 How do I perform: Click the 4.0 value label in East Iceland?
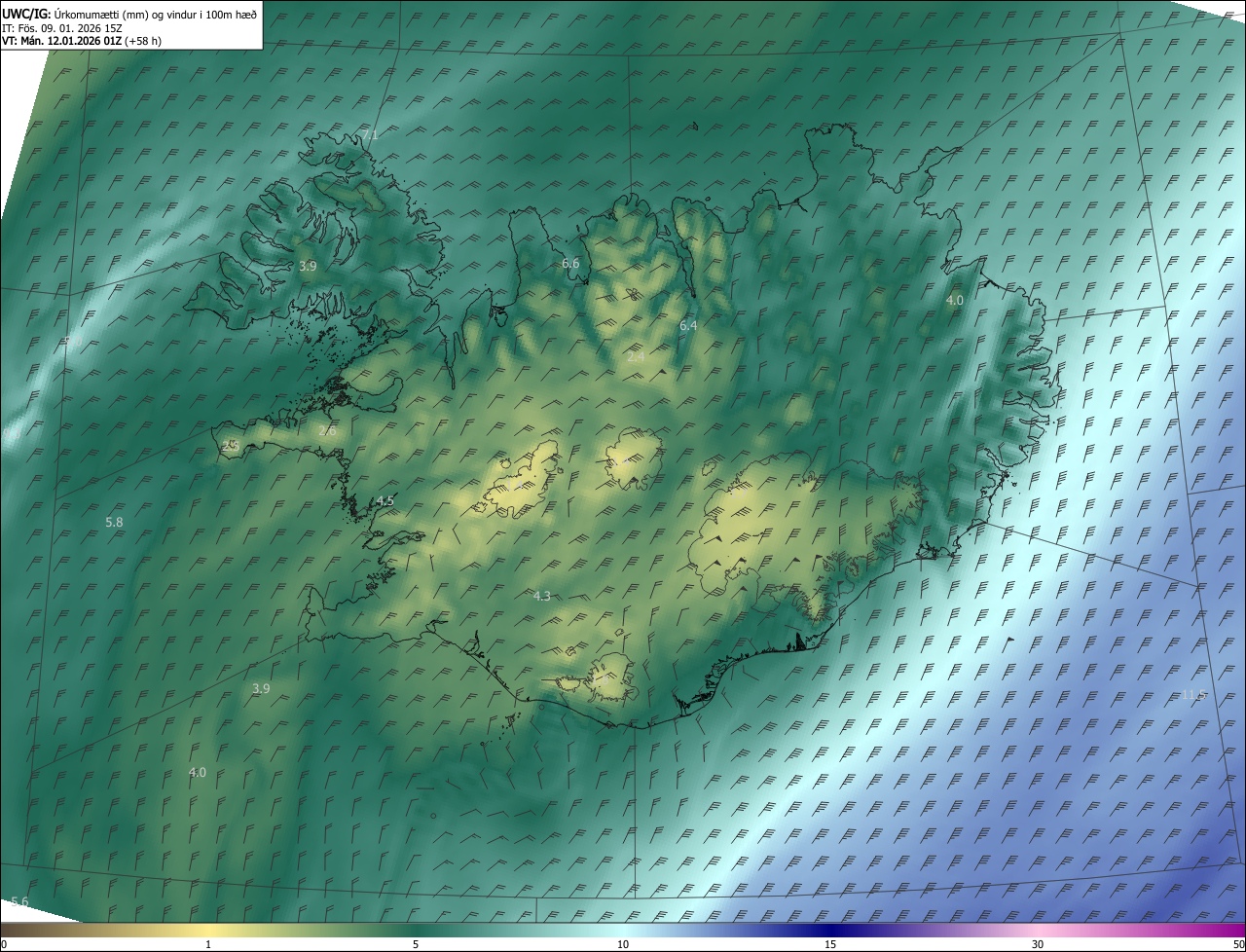[x=955, y=301]
